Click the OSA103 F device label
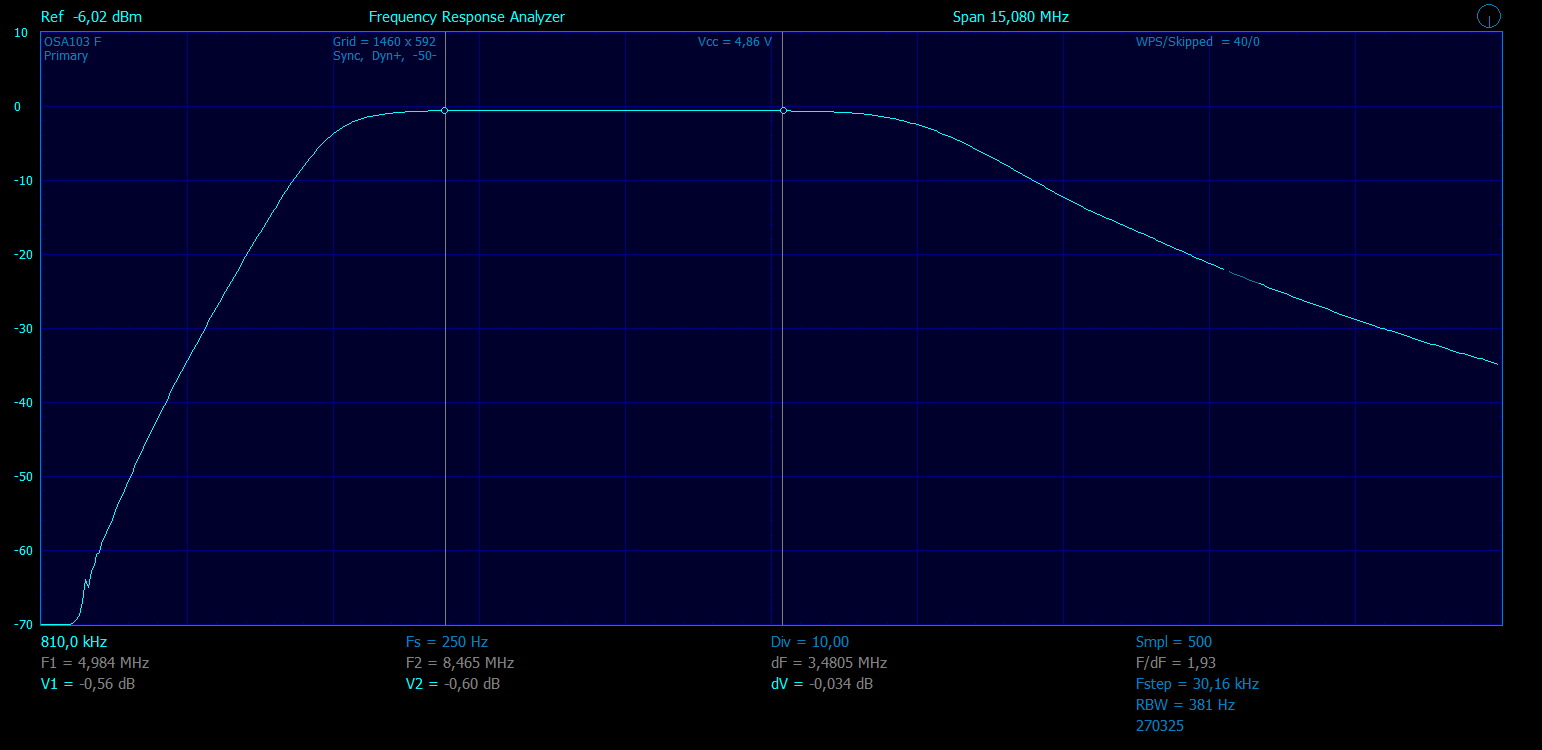 tap(72, 42)
